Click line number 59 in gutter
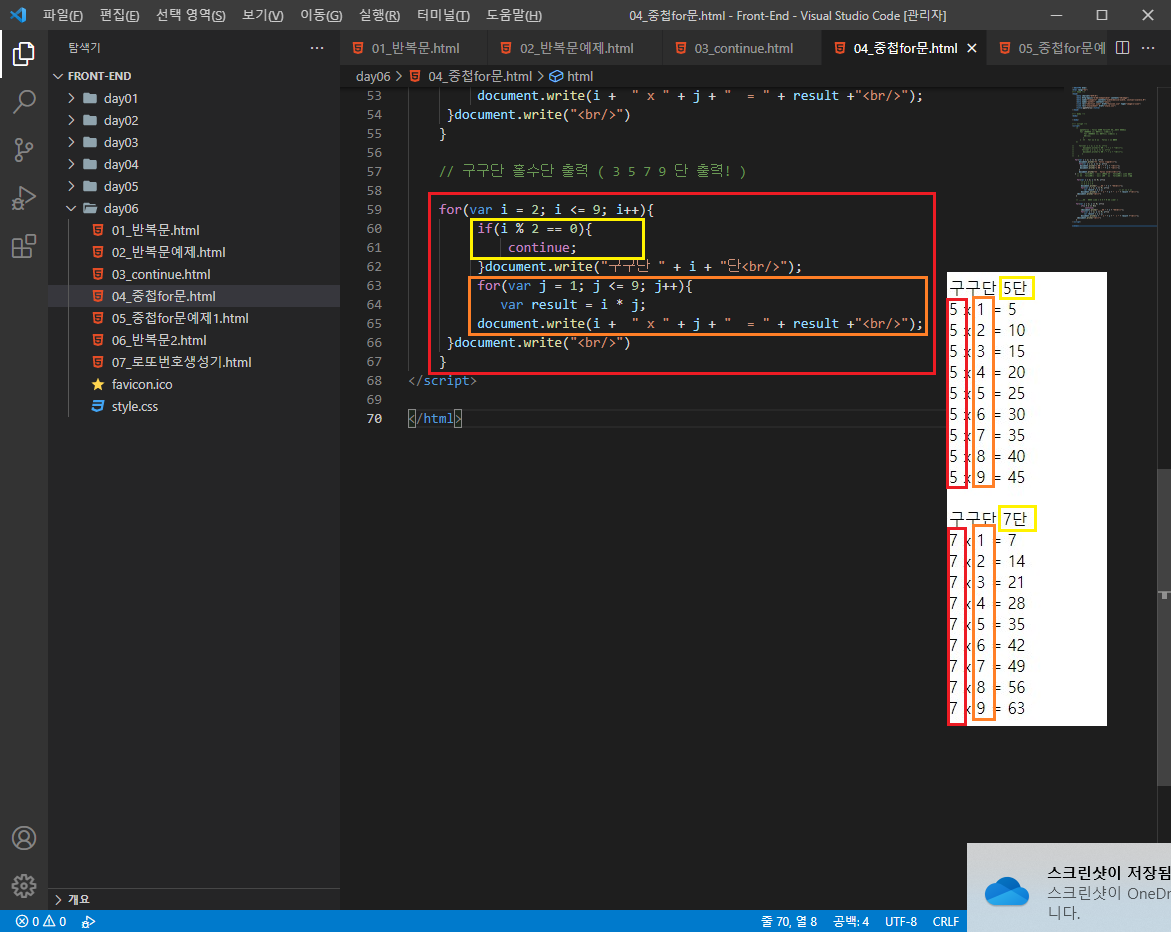The height and width of the screenshot is (932, 1171). pyautogui.click(x=374, y=210)
